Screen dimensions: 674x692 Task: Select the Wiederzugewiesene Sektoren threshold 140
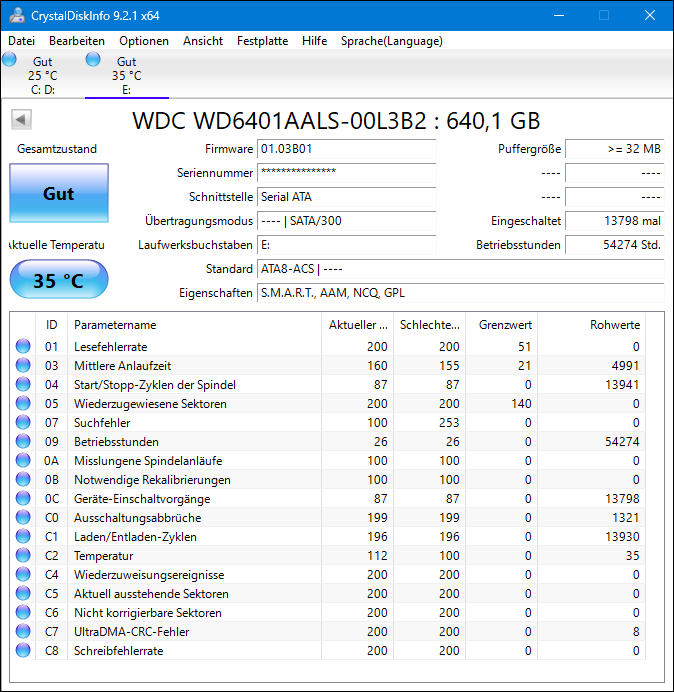[521, 404]
